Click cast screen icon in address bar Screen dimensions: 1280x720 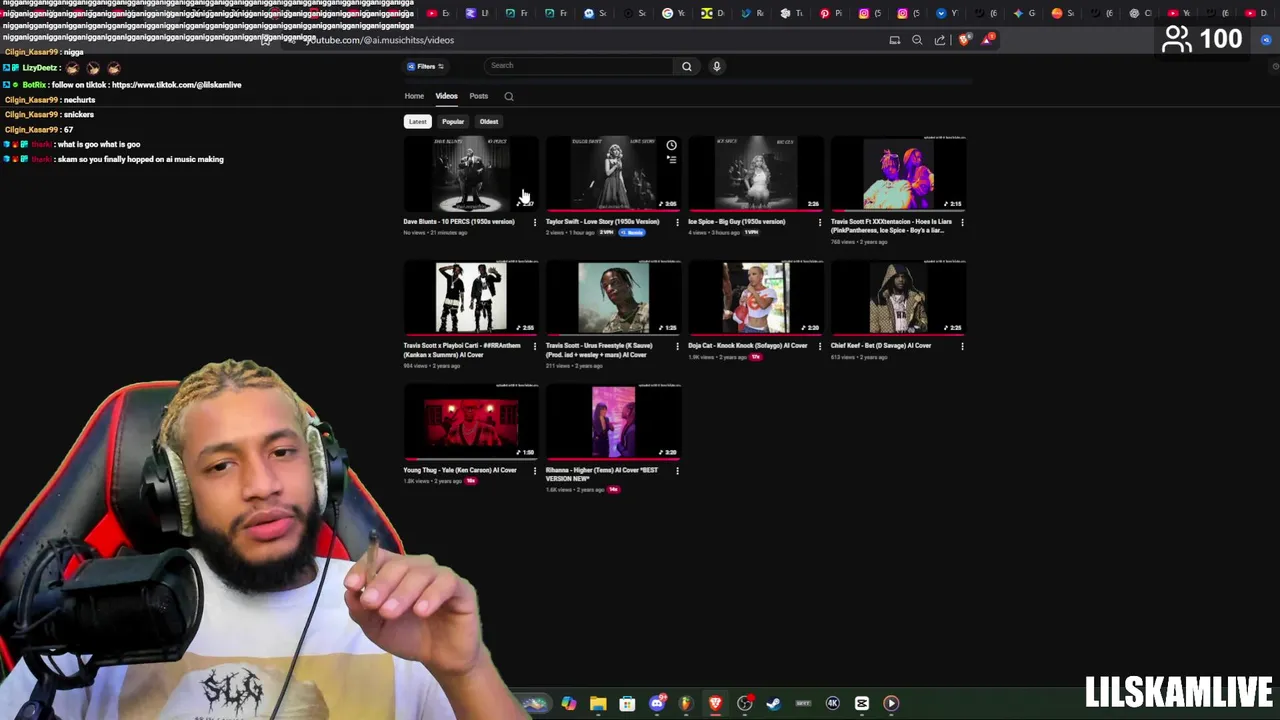click(x=895, y=40)
